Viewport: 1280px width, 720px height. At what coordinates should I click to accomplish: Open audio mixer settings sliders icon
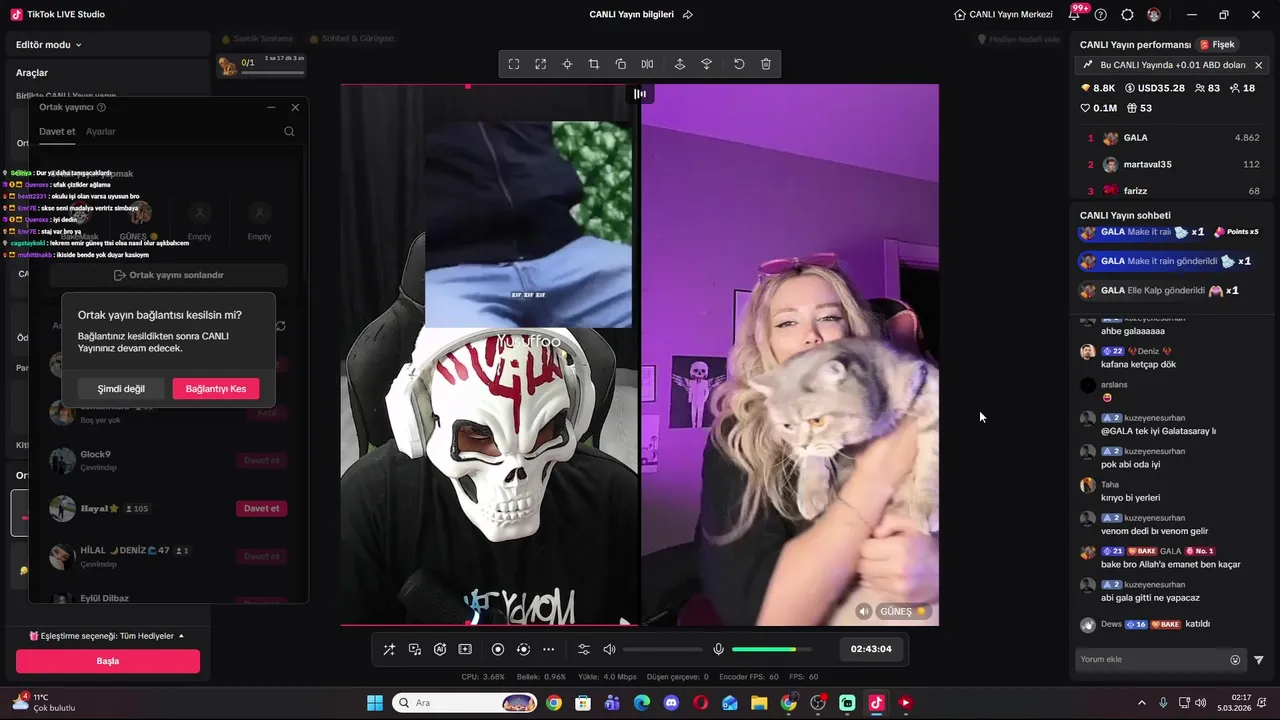coord(584,649)
